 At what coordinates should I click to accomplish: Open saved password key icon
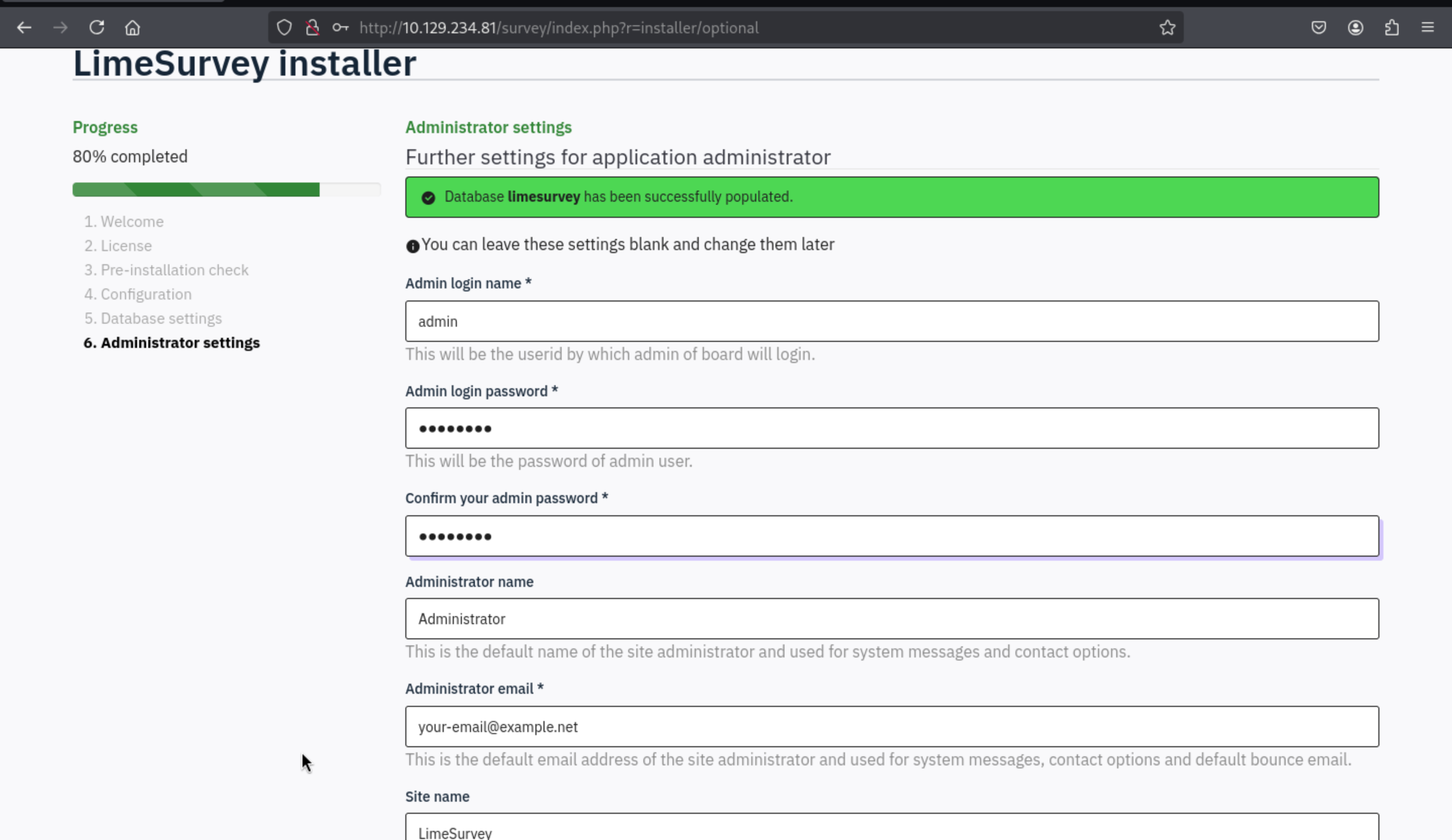(x=340, y=28)
